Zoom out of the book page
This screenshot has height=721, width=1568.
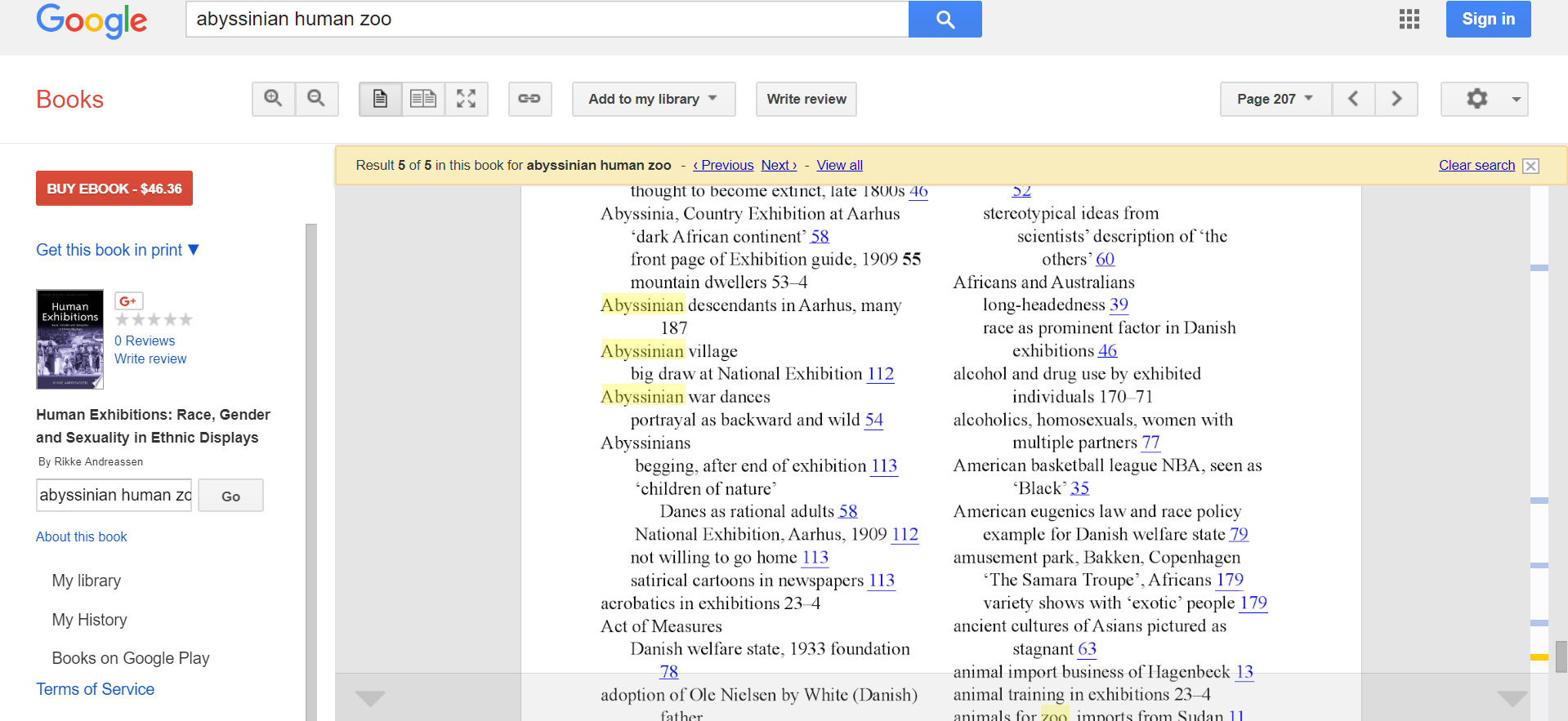(316, 99)
